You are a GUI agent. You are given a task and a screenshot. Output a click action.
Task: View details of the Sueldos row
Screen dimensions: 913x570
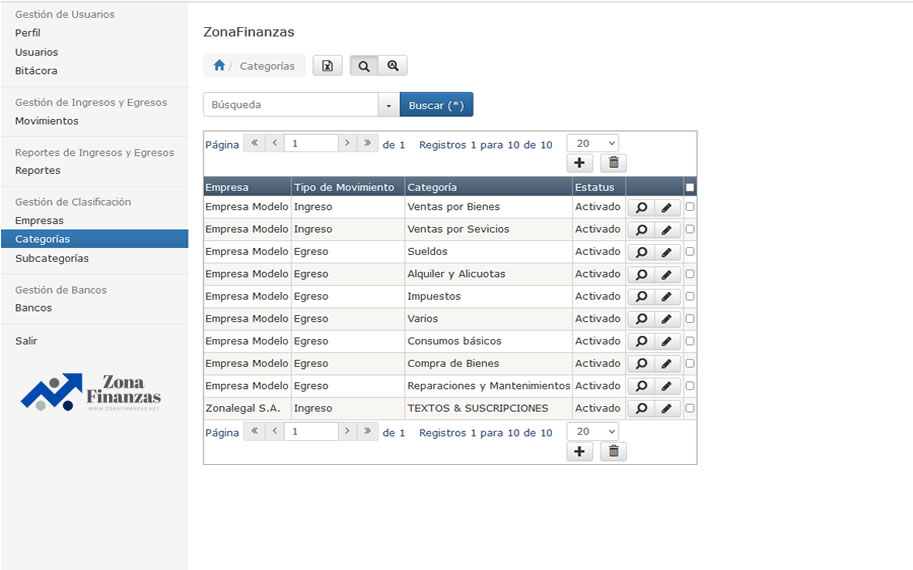pyautogui.click(x=641, y=252)
